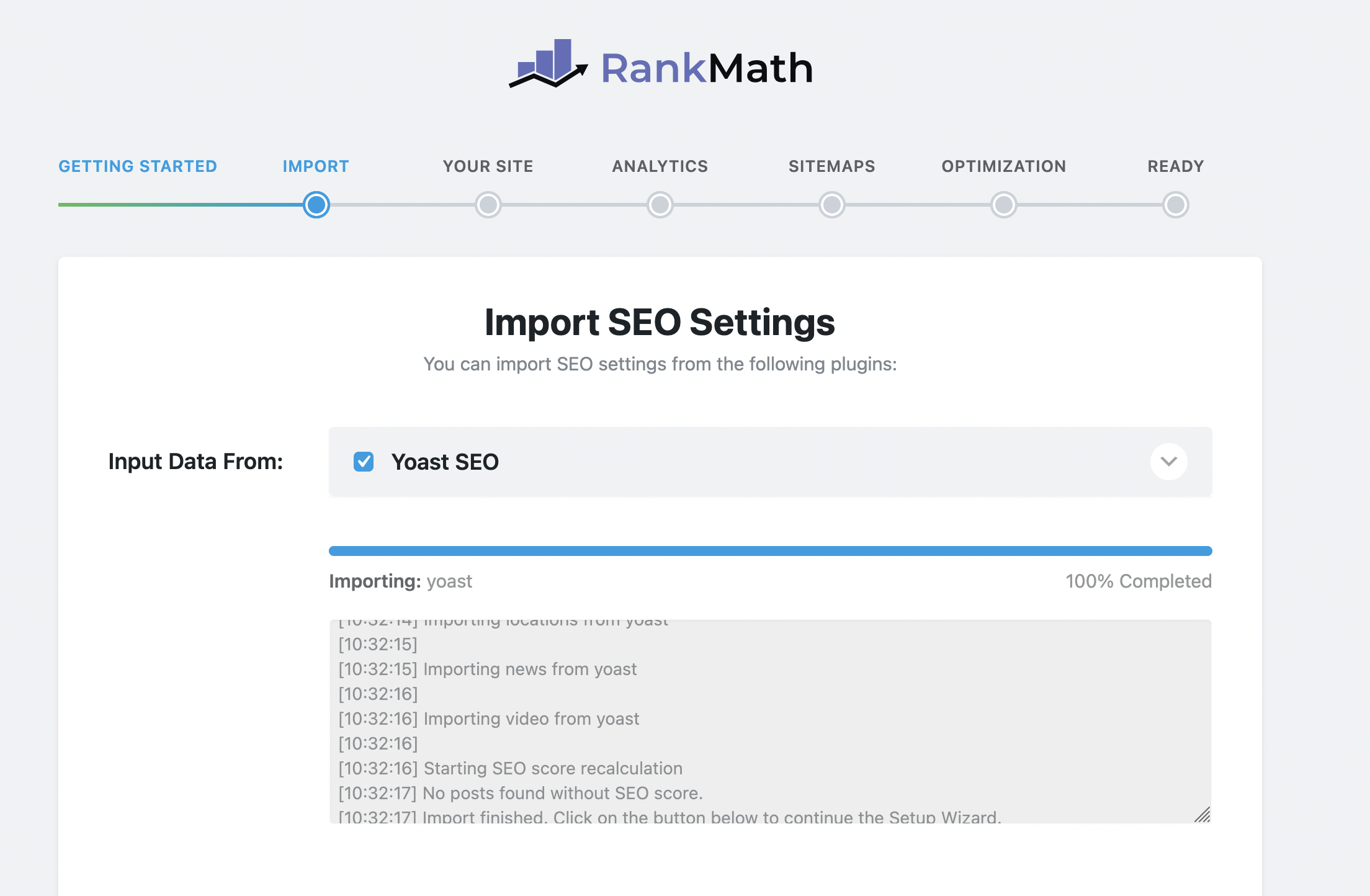
Task: Uncheck the Yoast SEO checkbox
Action: 364,462
